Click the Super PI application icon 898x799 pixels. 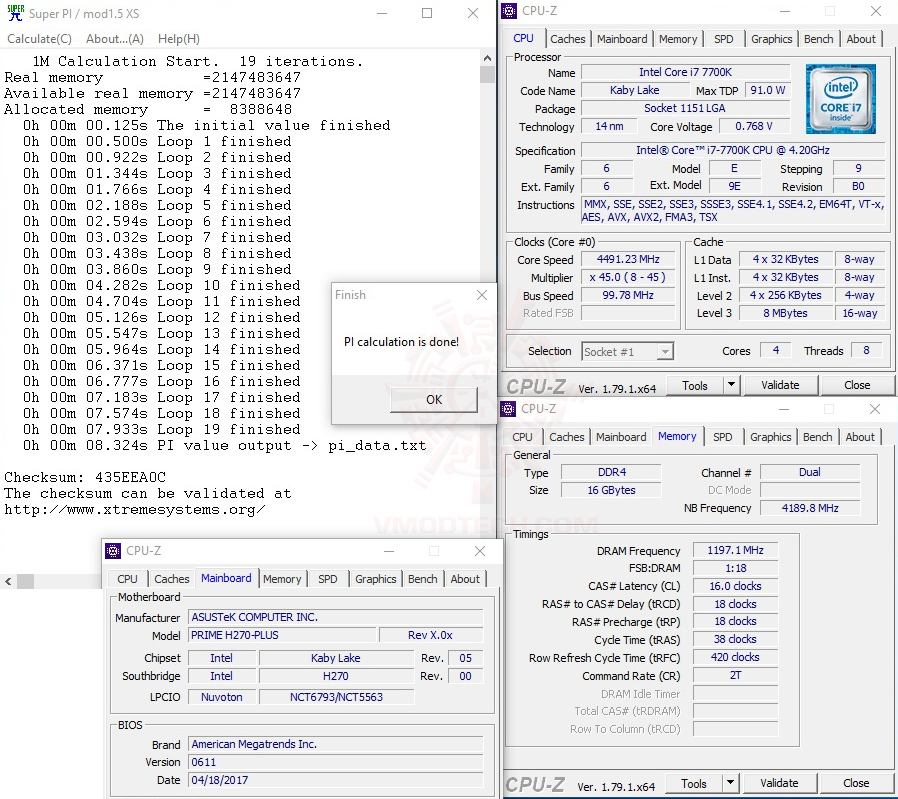15,12
